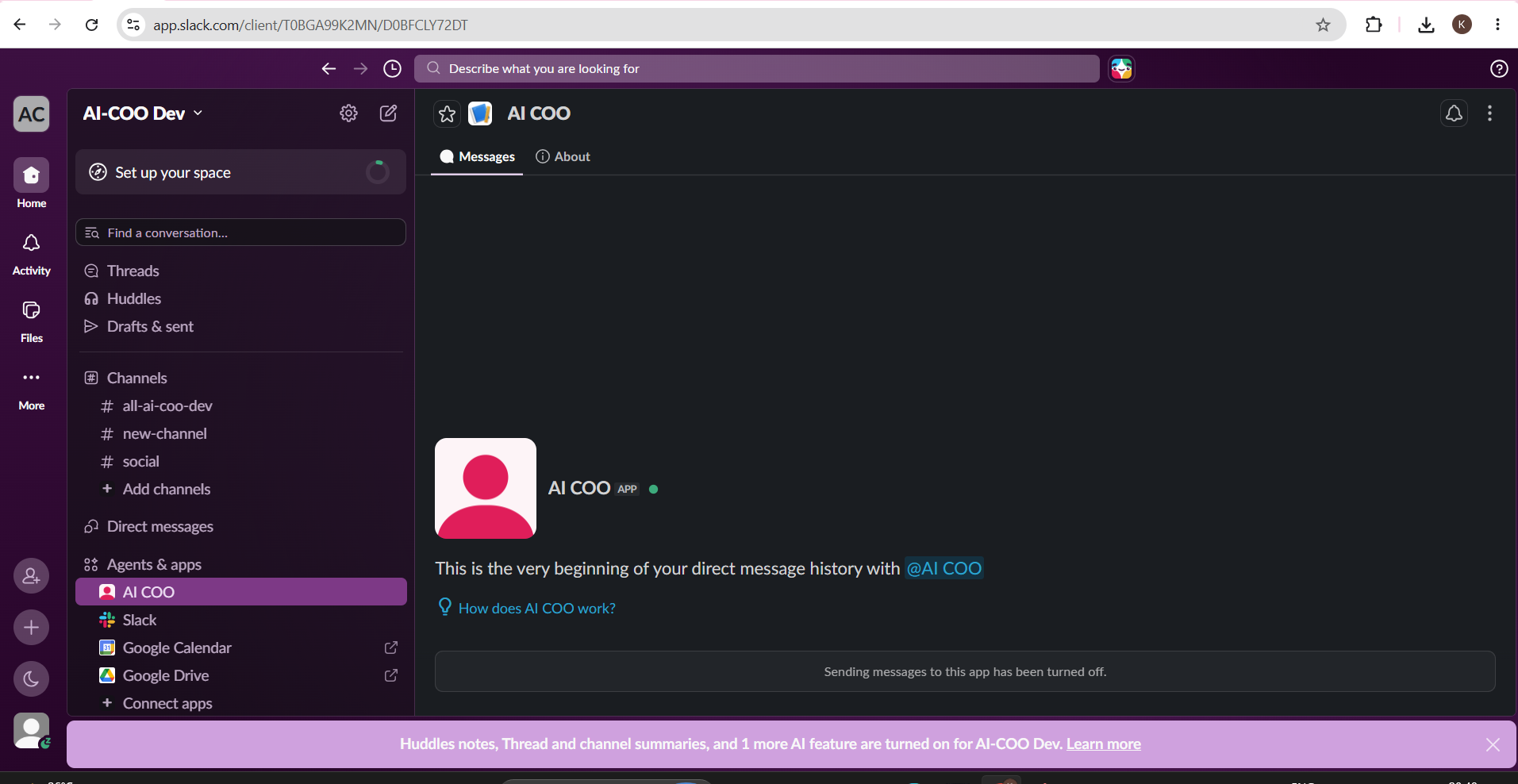This screenshot has height=784, width=1518.
Task: Go back in browser history
Action: (20, 25)
